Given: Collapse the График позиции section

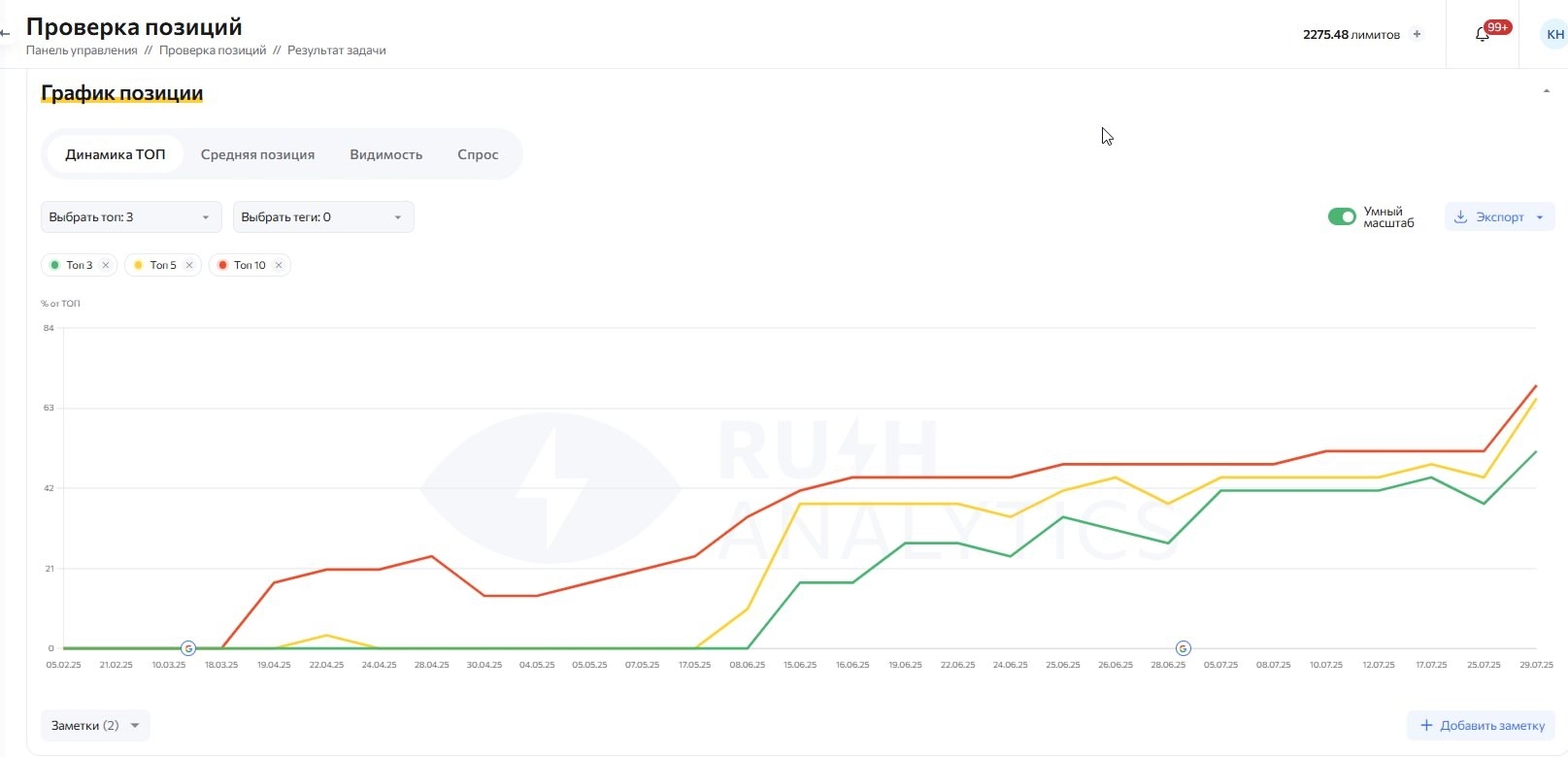Looking at the screenshot, I should pos(1547,91).
